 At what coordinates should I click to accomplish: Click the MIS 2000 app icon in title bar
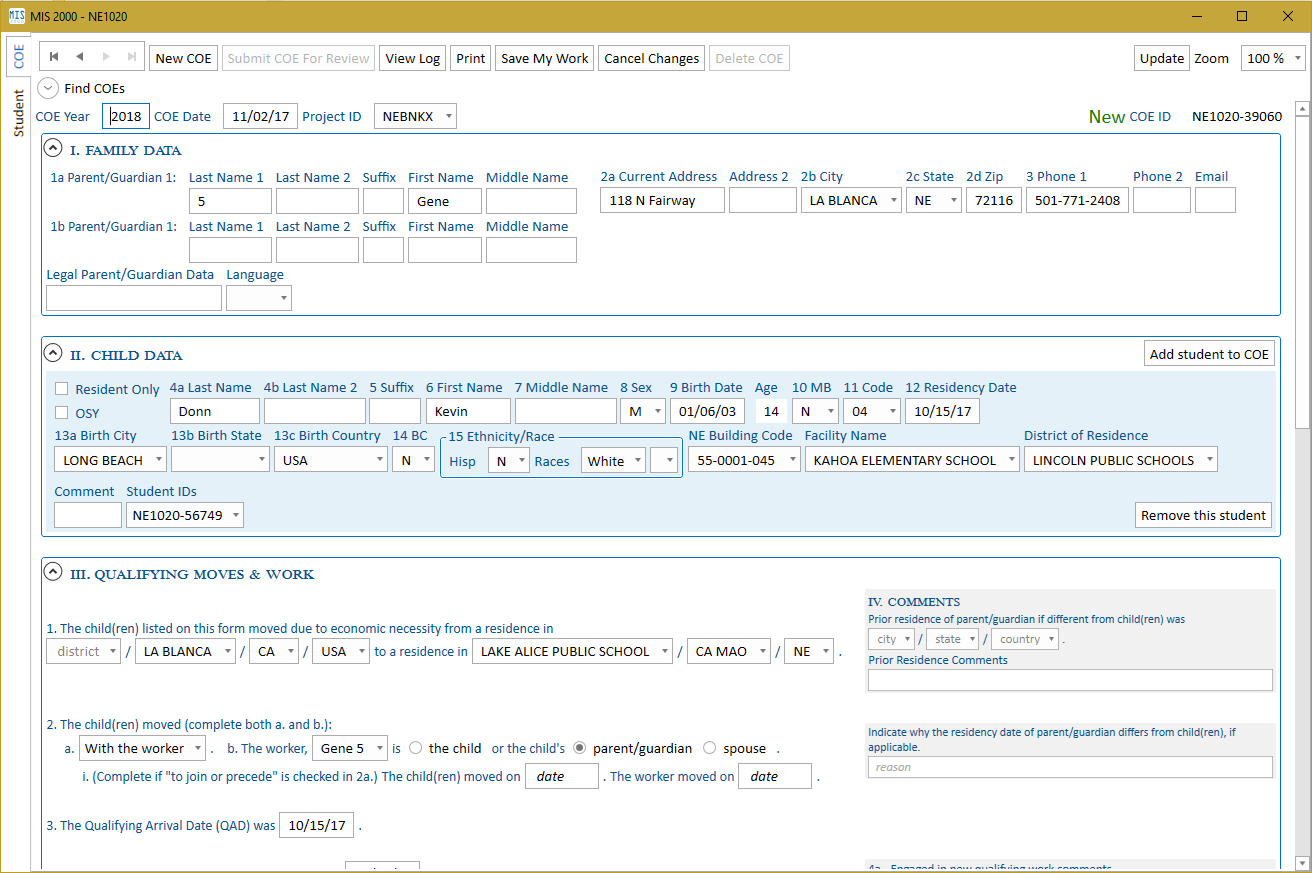(16, 16)
